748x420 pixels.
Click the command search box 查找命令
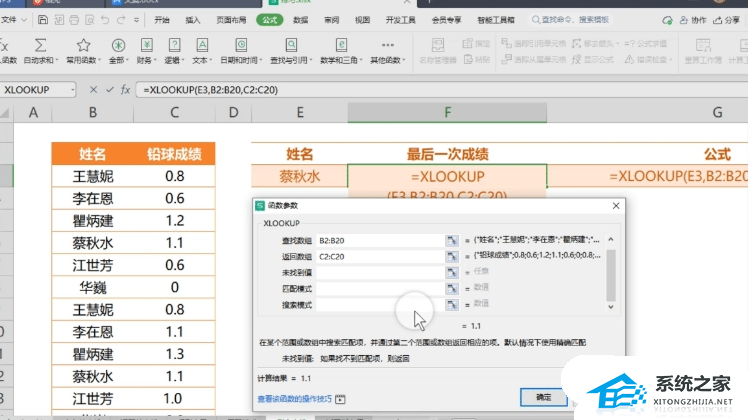click(x=571, y=20)
